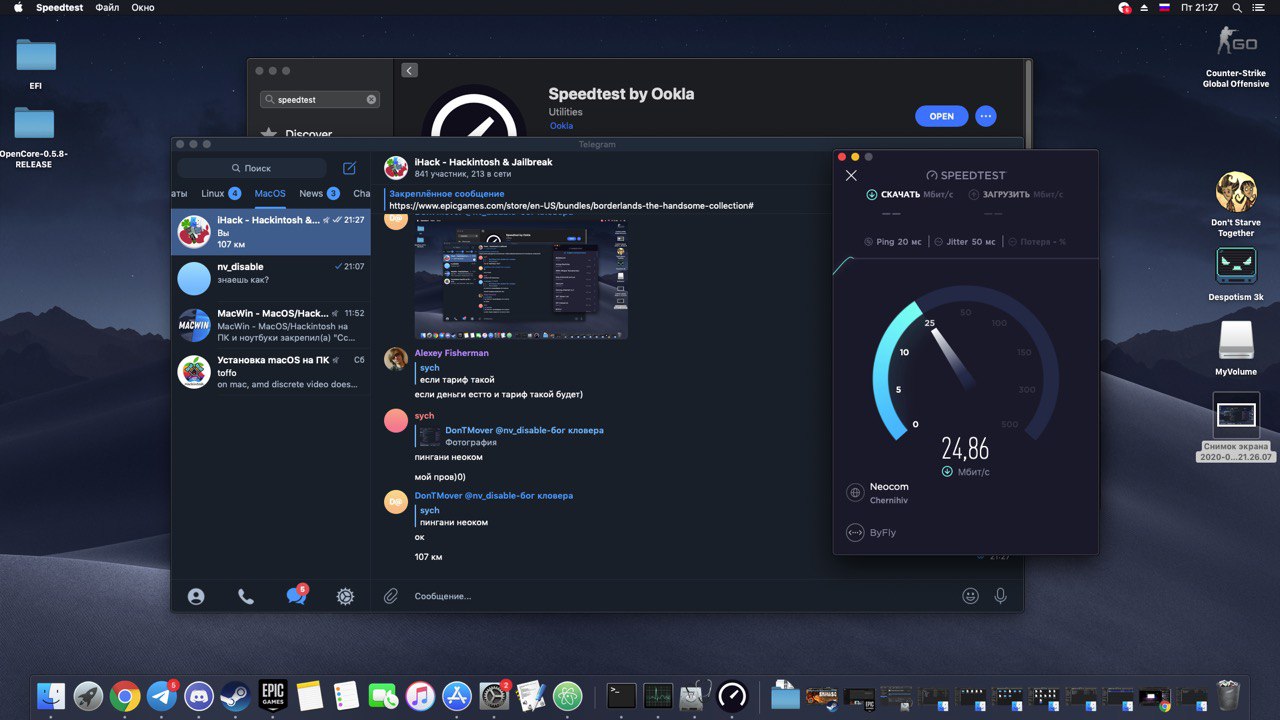
Task: Click the Ping 20 мс indicator
Action: tap(893, 242)
